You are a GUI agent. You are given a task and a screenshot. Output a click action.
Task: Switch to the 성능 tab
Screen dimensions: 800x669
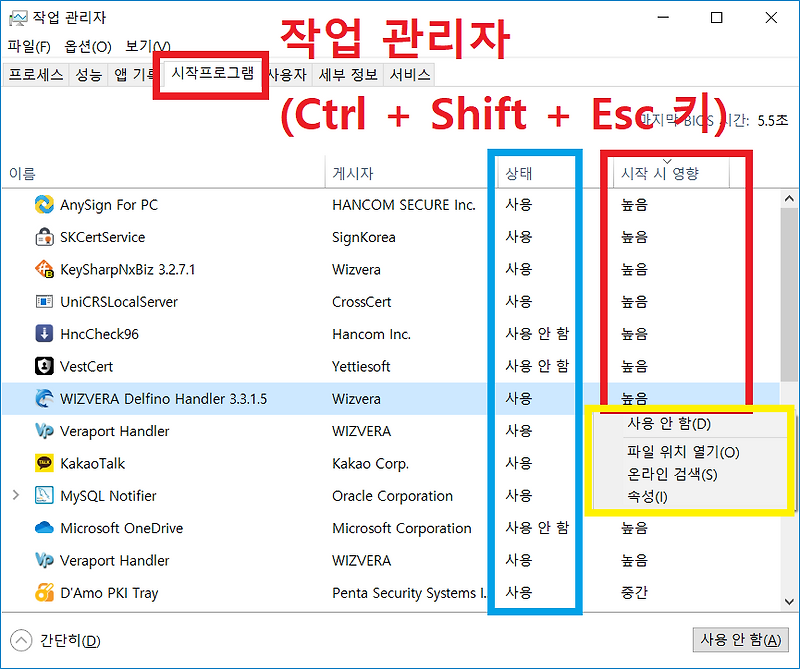point(89,75)
